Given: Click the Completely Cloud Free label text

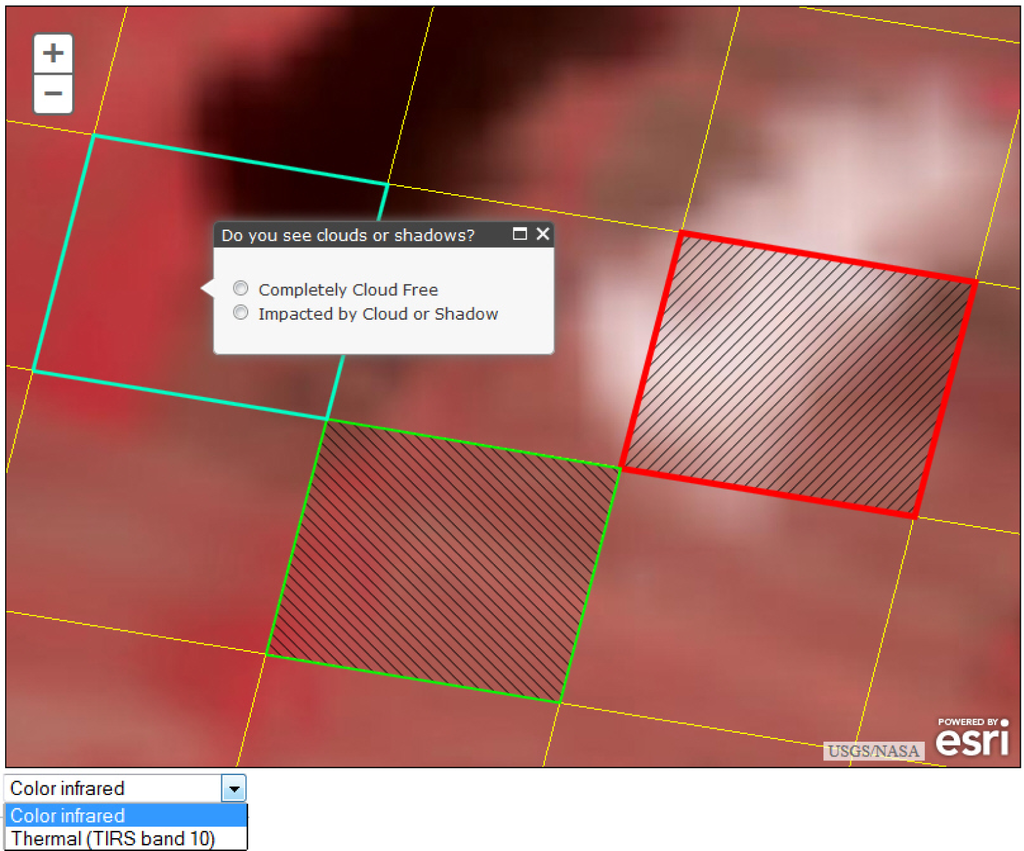Looking at the screenshot, I should pos(348,290).
